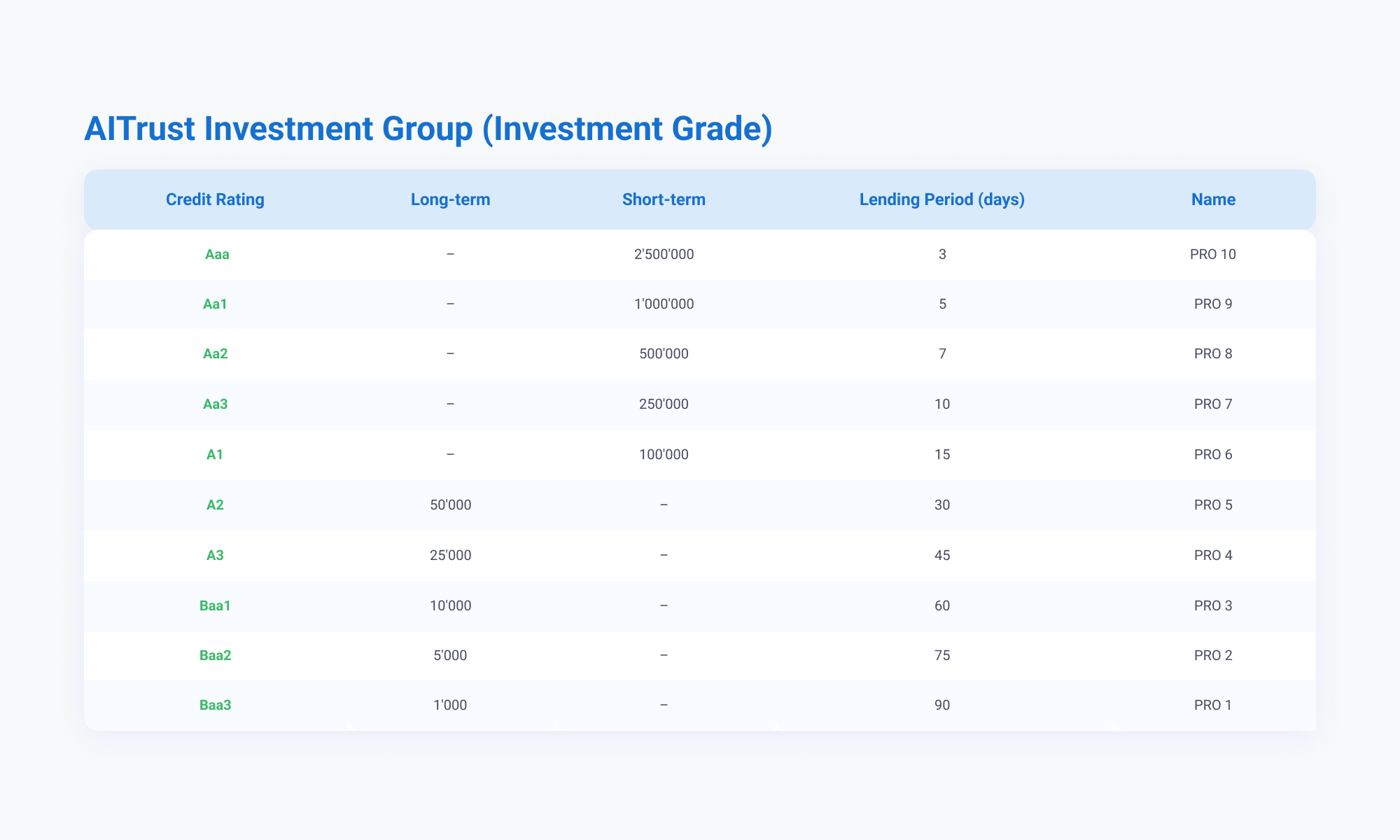Select the A2 credit rating cell
1400x840 pixels.
pos(216,505)
